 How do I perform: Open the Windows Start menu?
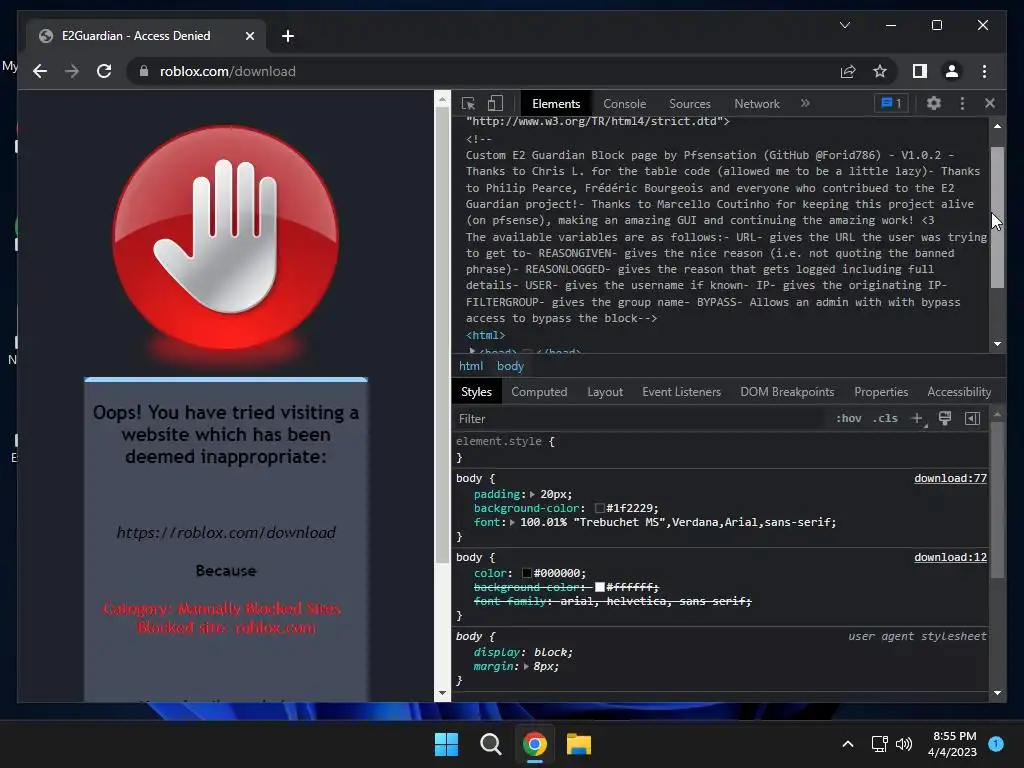(447, 744)
